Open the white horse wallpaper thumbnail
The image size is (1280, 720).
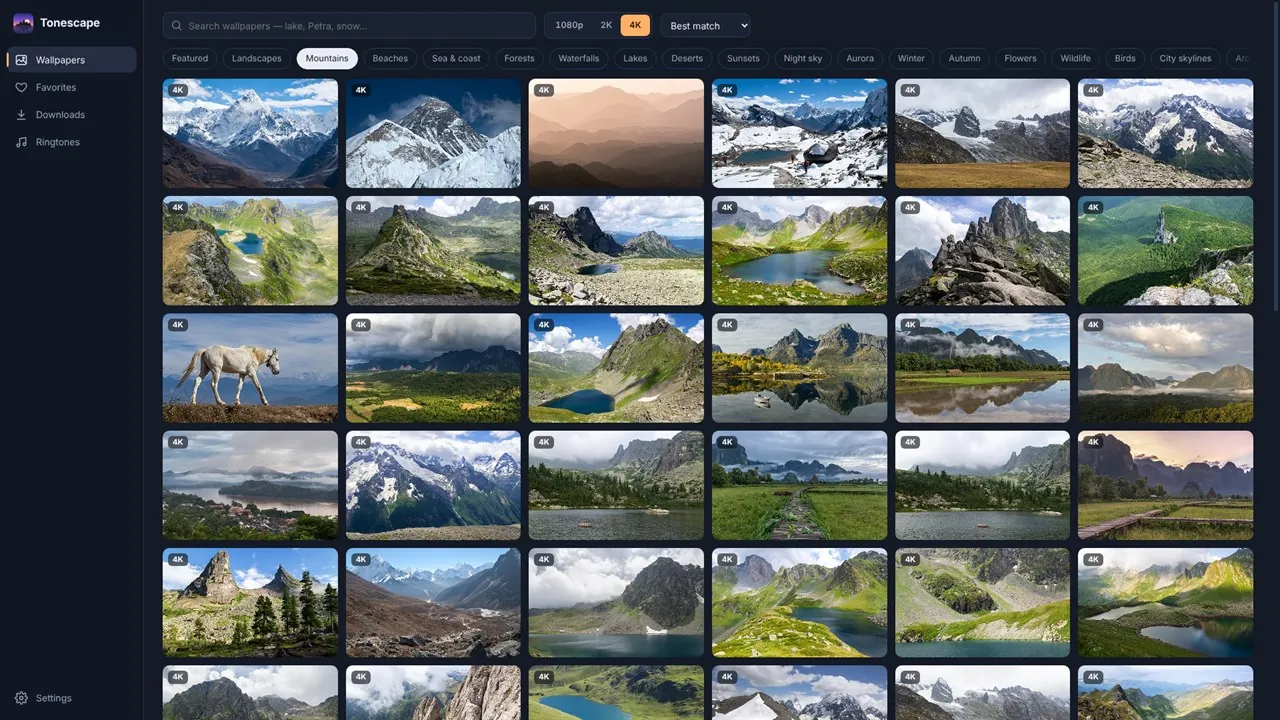(x=250, y=368)
